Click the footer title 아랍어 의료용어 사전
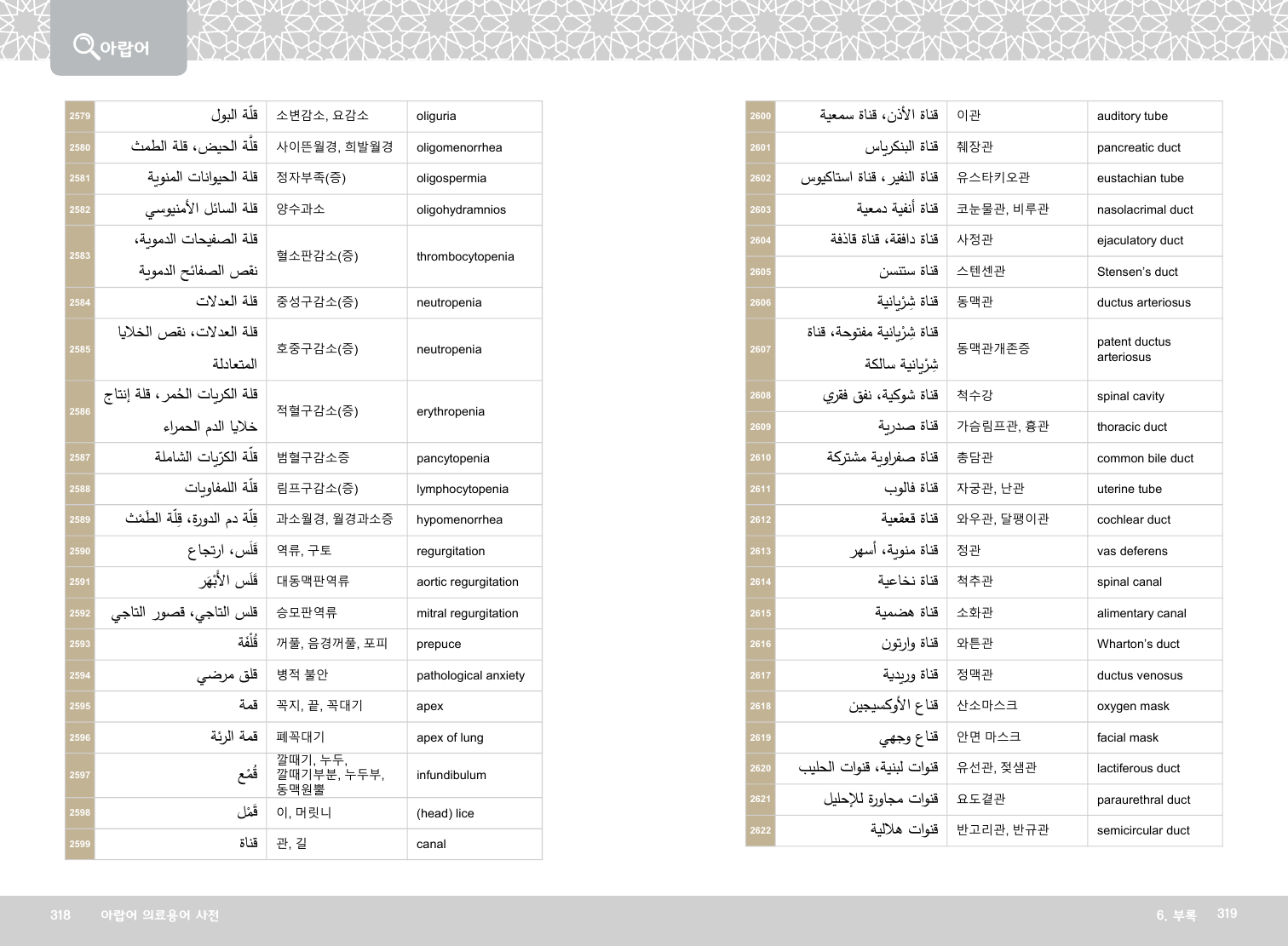The width and height of the screenshot is (1288, 946). click(160, 915)
